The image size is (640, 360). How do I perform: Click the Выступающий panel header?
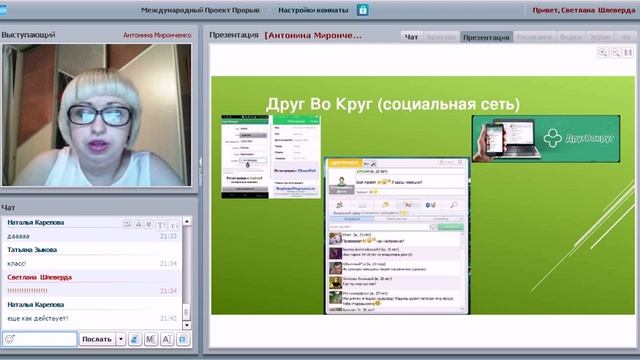click(x=28, y=35)
